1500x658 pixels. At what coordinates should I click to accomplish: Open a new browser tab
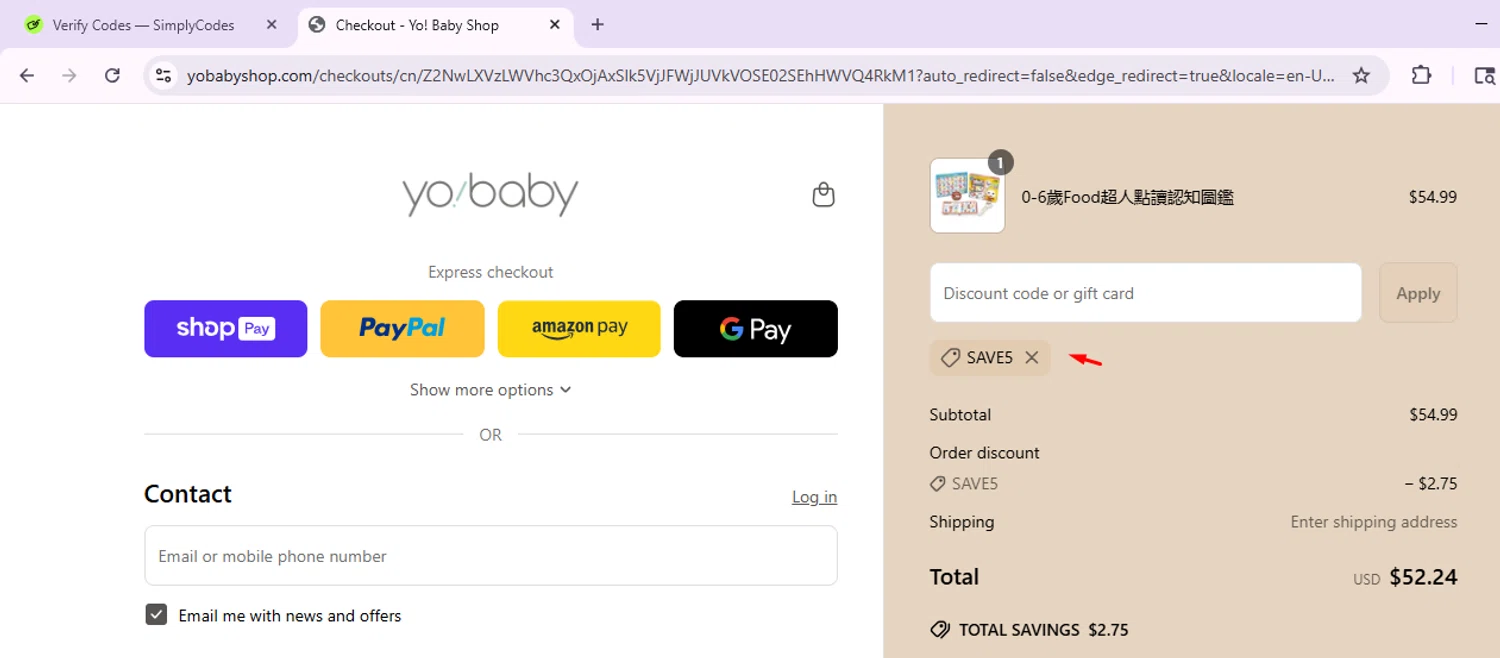pyautogui.click(x=597, y=25)
